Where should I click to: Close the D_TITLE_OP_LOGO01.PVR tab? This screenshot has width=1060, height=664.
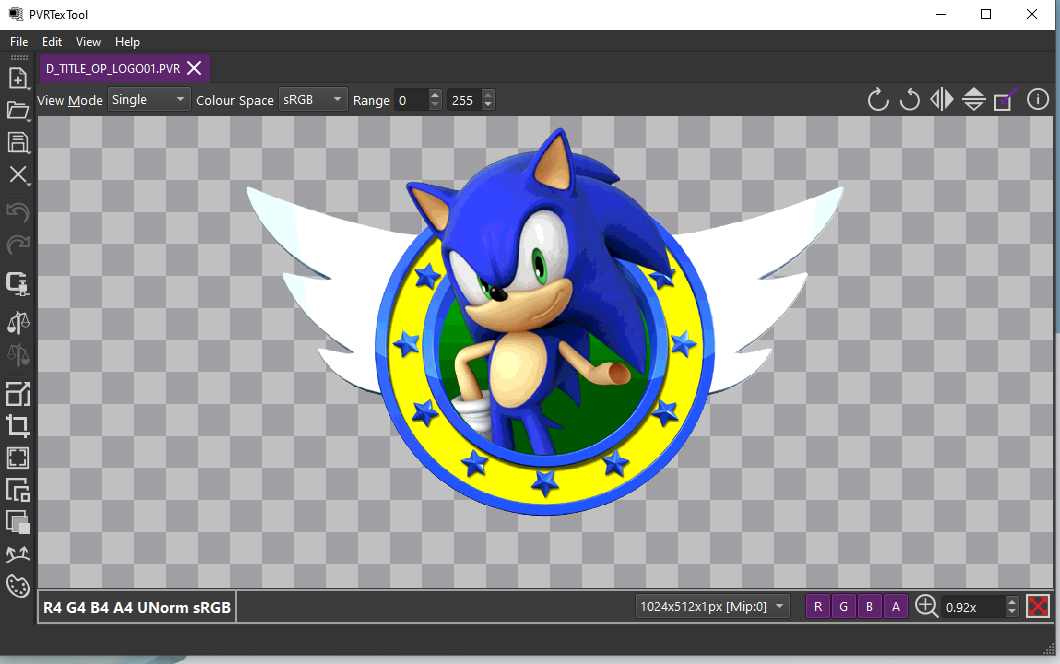point(195,68)
